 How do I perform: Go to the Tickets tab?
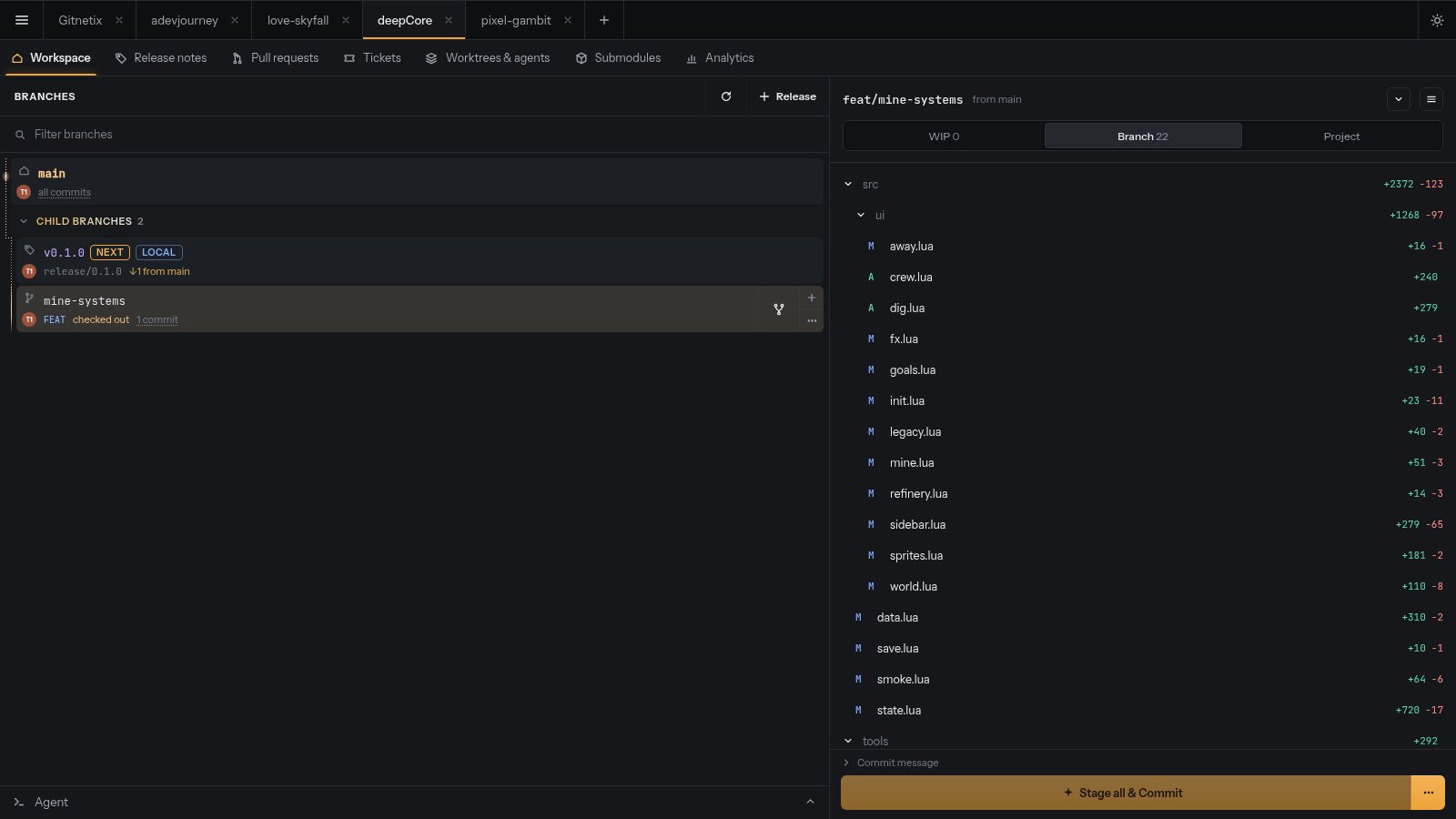(x=372, y=57)
